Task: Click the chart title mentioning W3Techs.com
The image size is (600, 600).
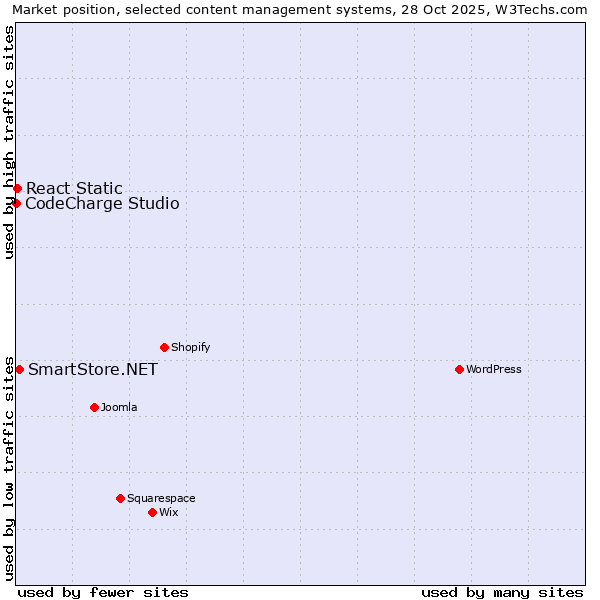Action: [300, 9]
